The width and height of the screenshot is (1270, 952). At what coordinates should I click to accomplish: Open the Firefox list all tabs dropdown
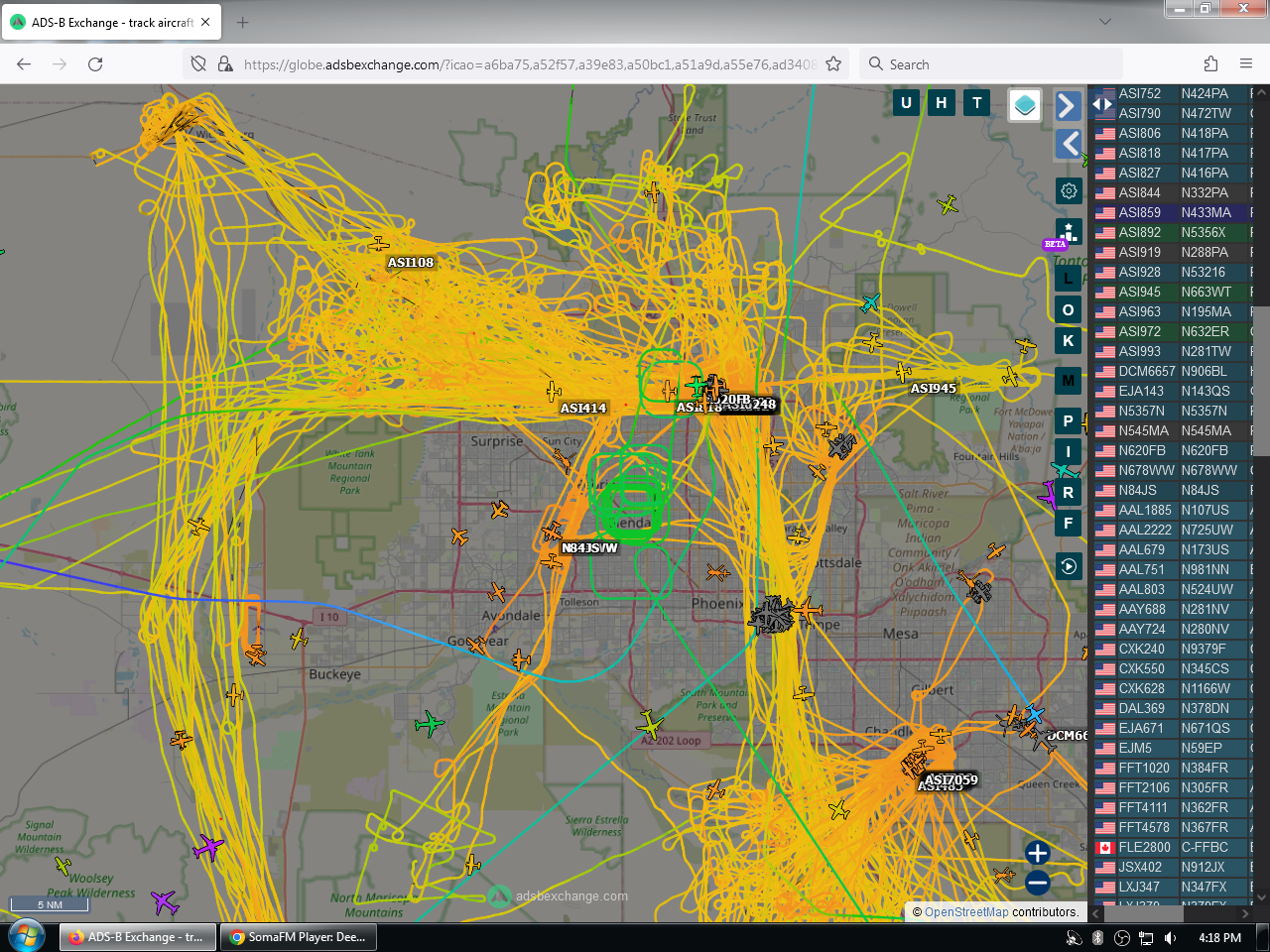tap(1105, 22)
